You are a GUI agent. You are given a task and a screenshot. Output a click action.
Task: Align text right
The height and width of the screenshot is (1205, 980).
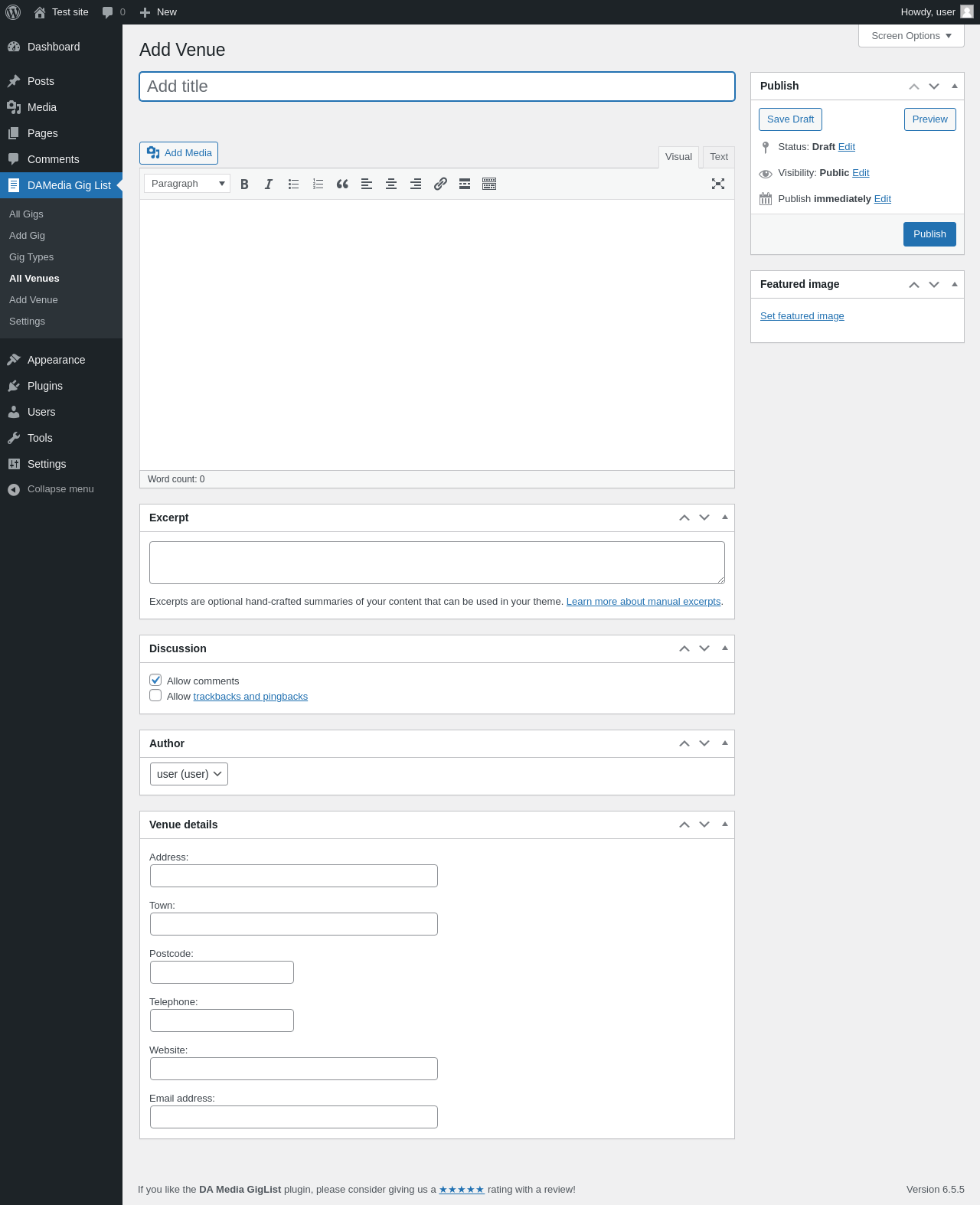pos(416,184)
